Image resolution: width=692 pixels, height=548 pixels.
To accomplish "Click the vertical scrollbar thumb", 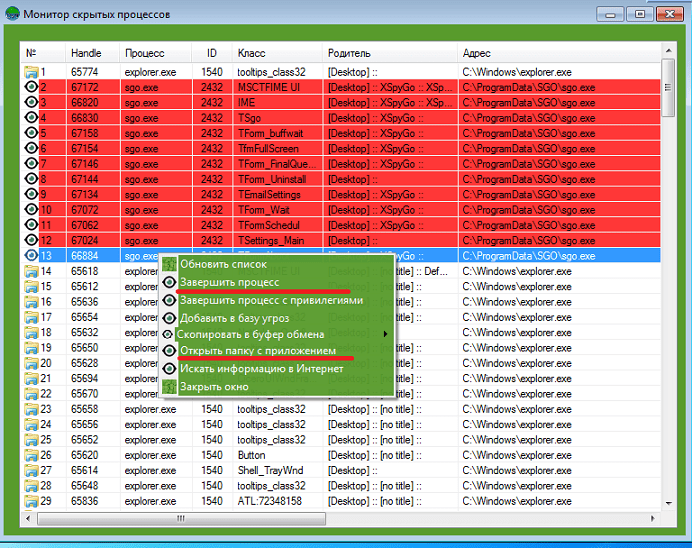I will [668, 87].
